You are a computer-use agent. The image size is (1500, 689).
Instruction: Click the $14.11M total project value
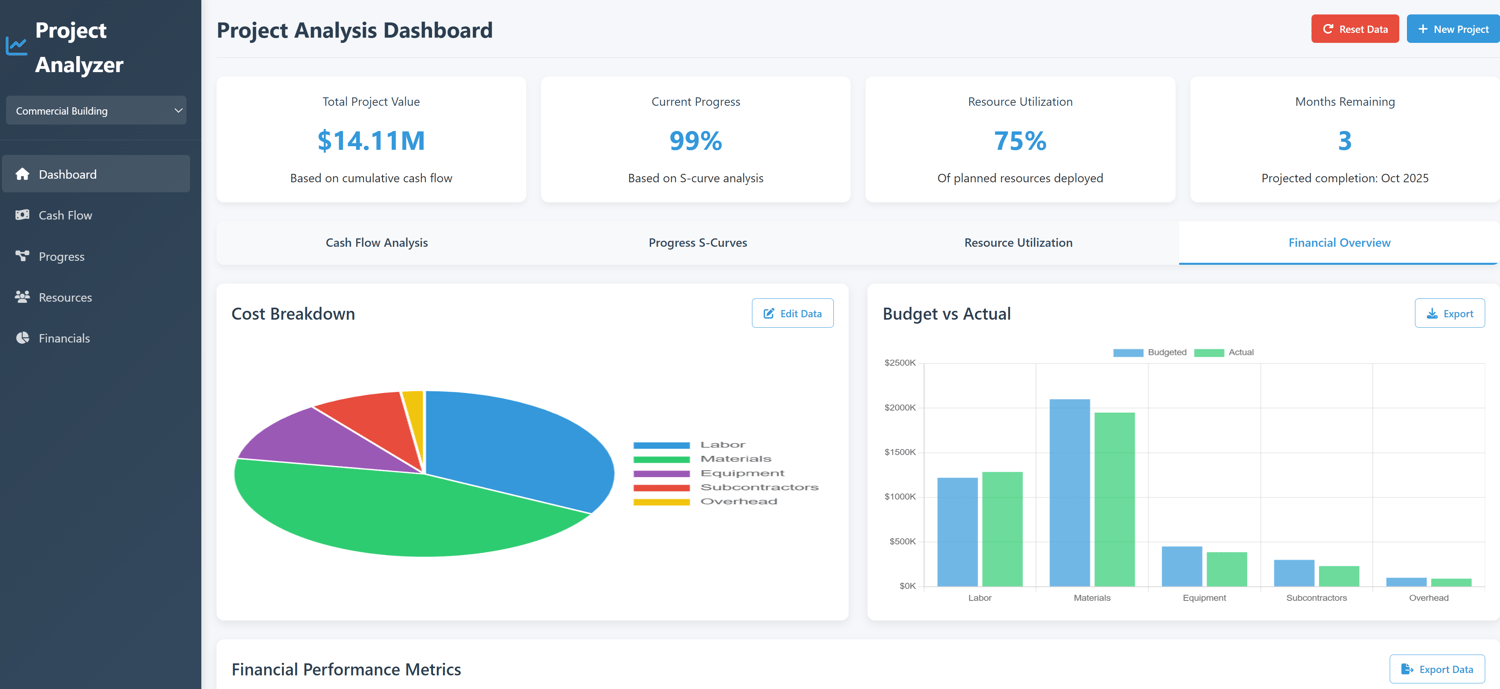tap(371, 141)
